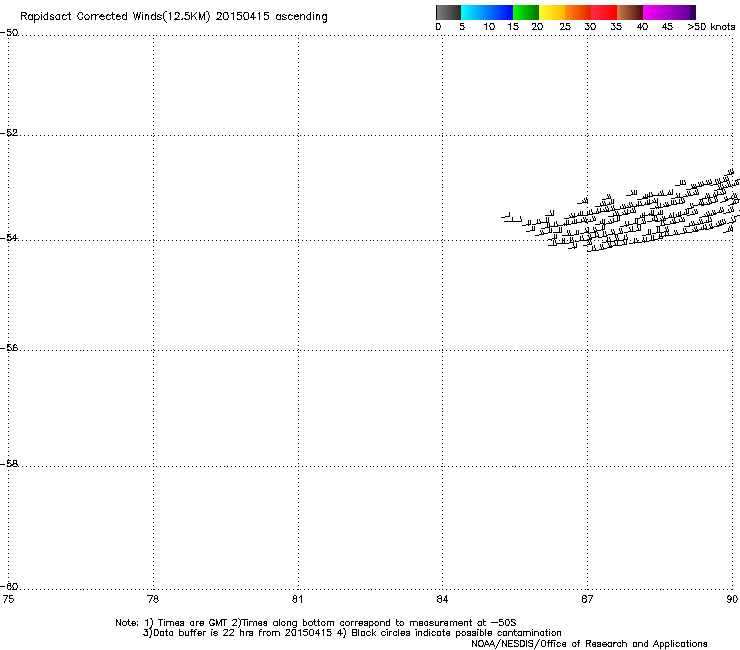
Task: Click the note 'Data buffer is 22 hrs from 20150415'
Action: tap(243, 633)
